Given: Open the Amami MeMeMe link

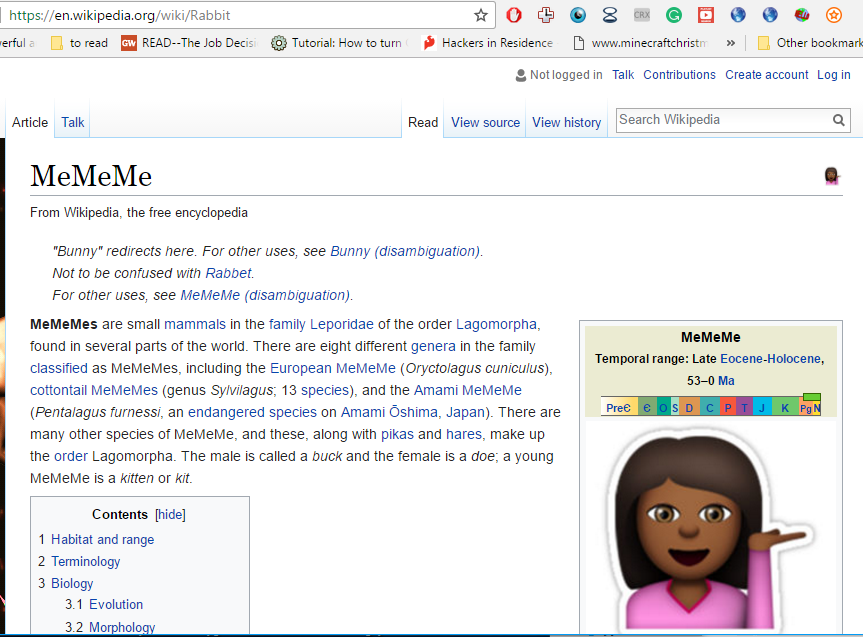Looking at the screenshot, I should [x=468, y=390].
